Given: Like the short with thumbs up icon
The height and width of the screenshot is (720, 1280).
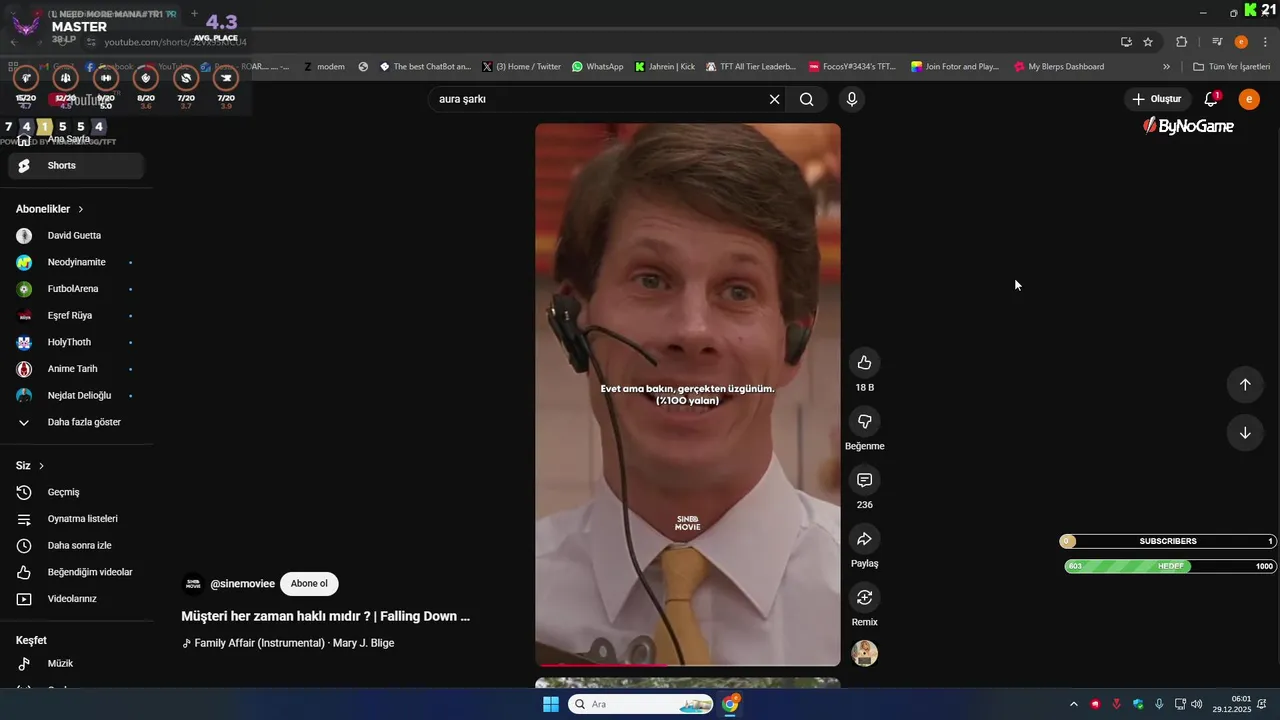Looking at the screenshot, I should [x=864, y=363].
